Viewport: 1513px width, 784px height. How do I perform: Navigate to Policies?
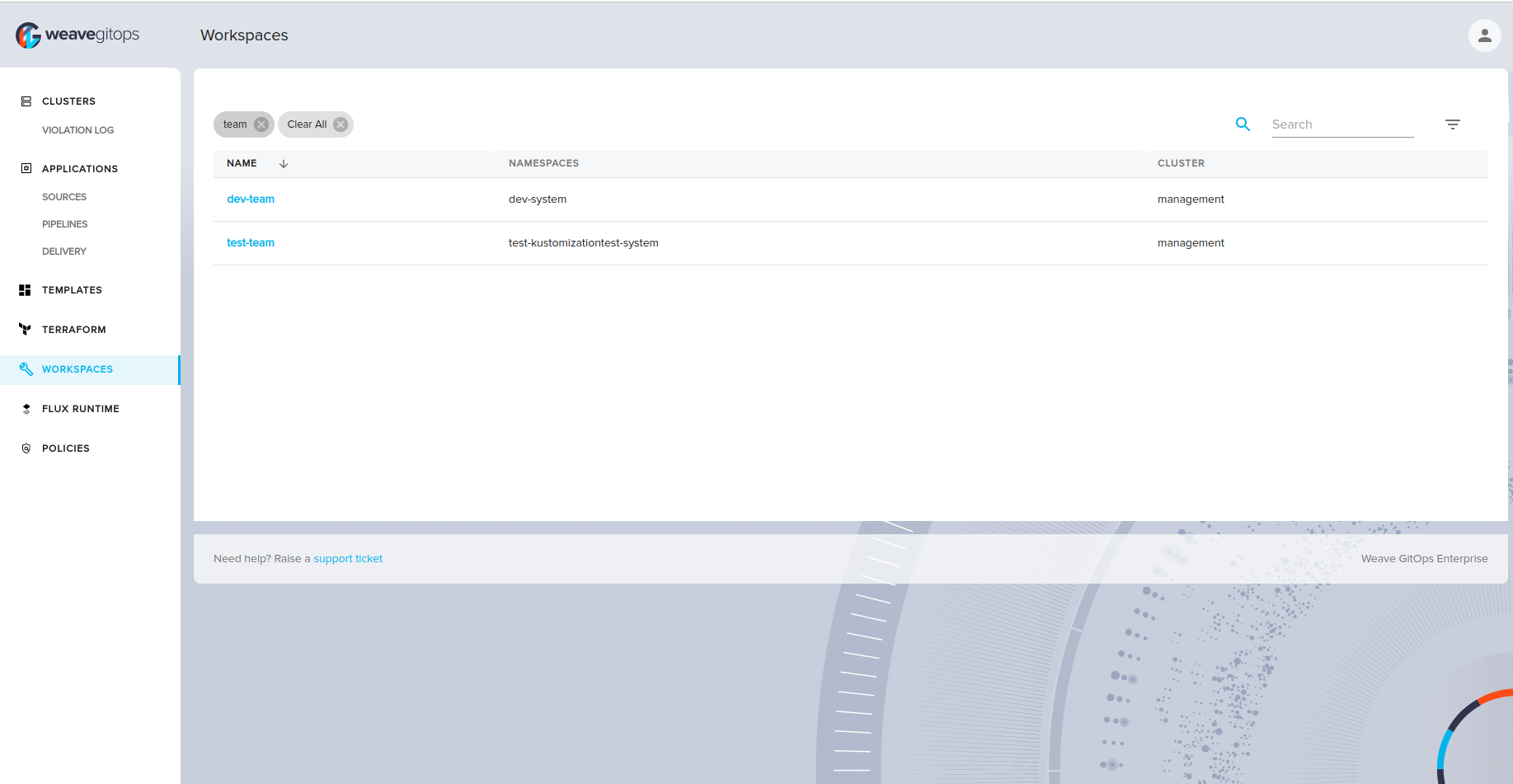66,448
